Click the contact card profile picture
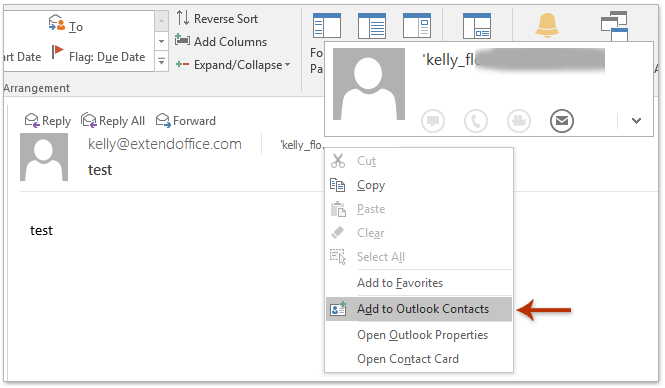 point(369,84)
